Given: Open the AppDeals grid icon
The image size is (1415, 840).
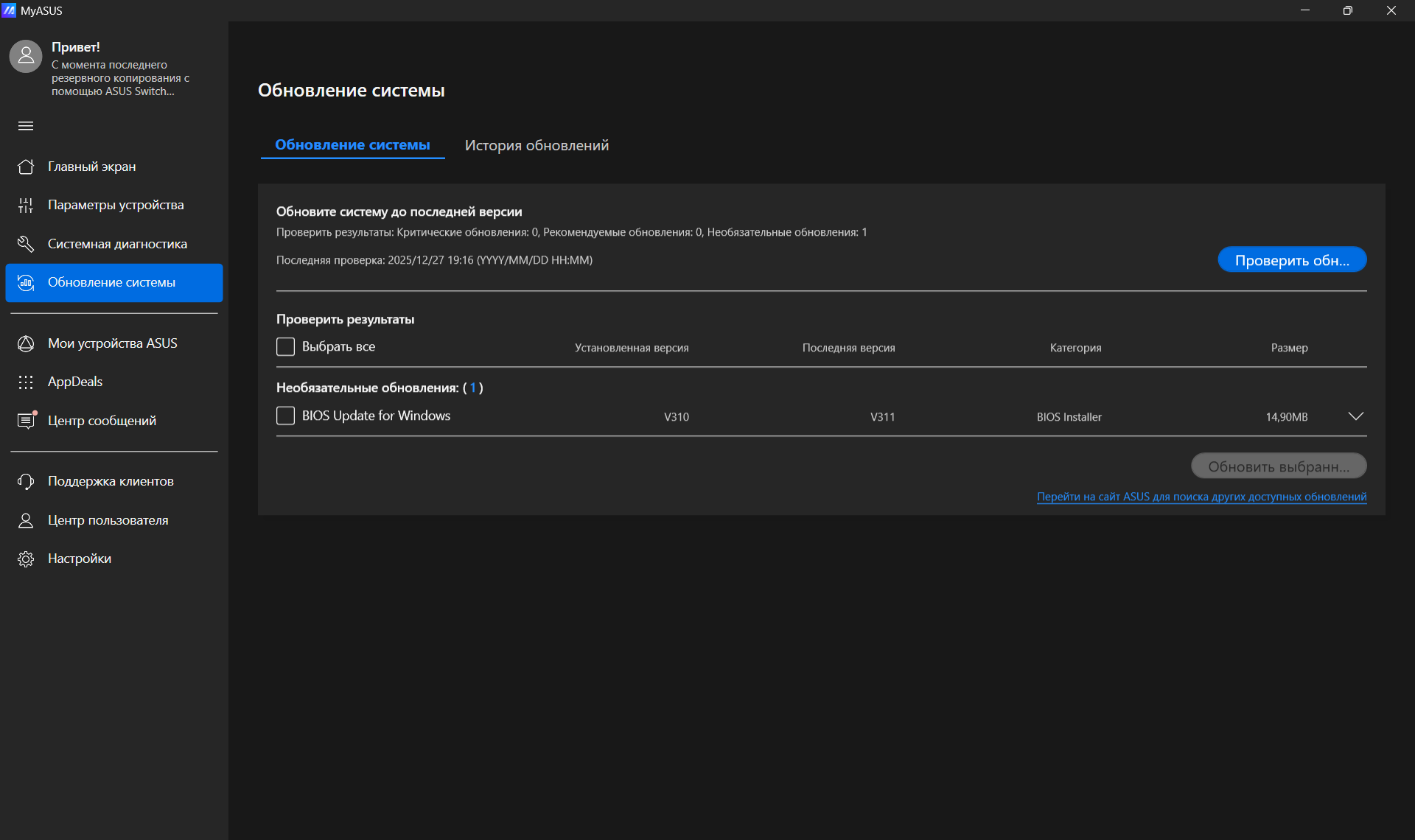Looking at the screenshot, I should click(x=26, y=382).
